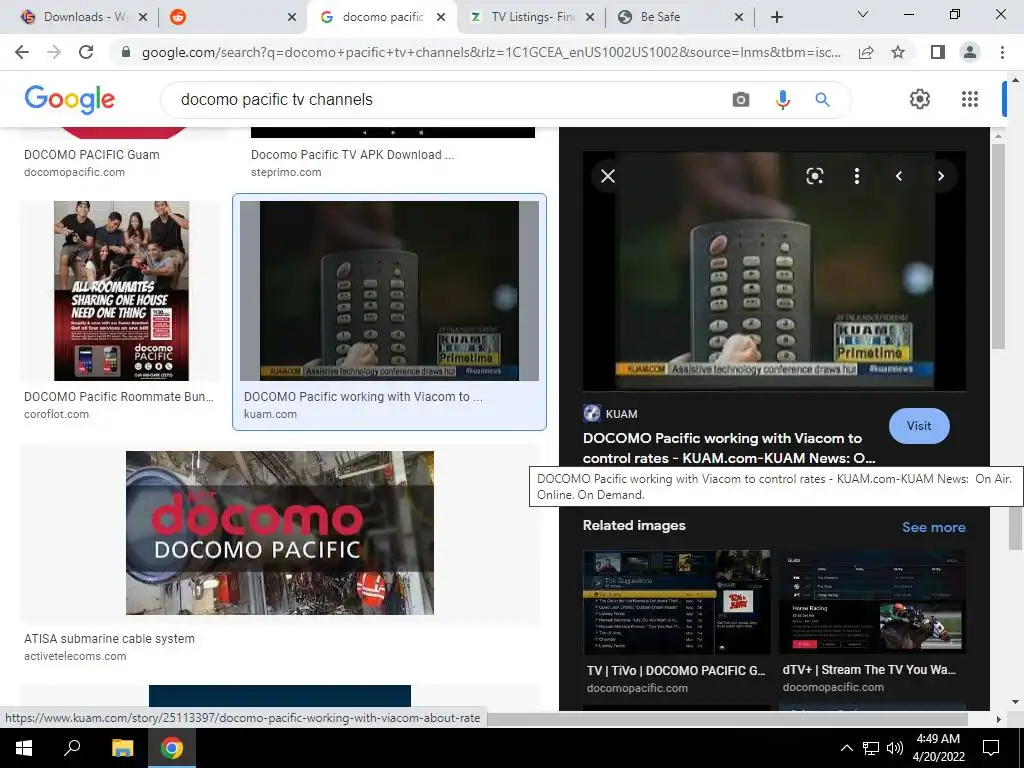
Task: Bookmark this page with the star
Action: coord(898,52)
